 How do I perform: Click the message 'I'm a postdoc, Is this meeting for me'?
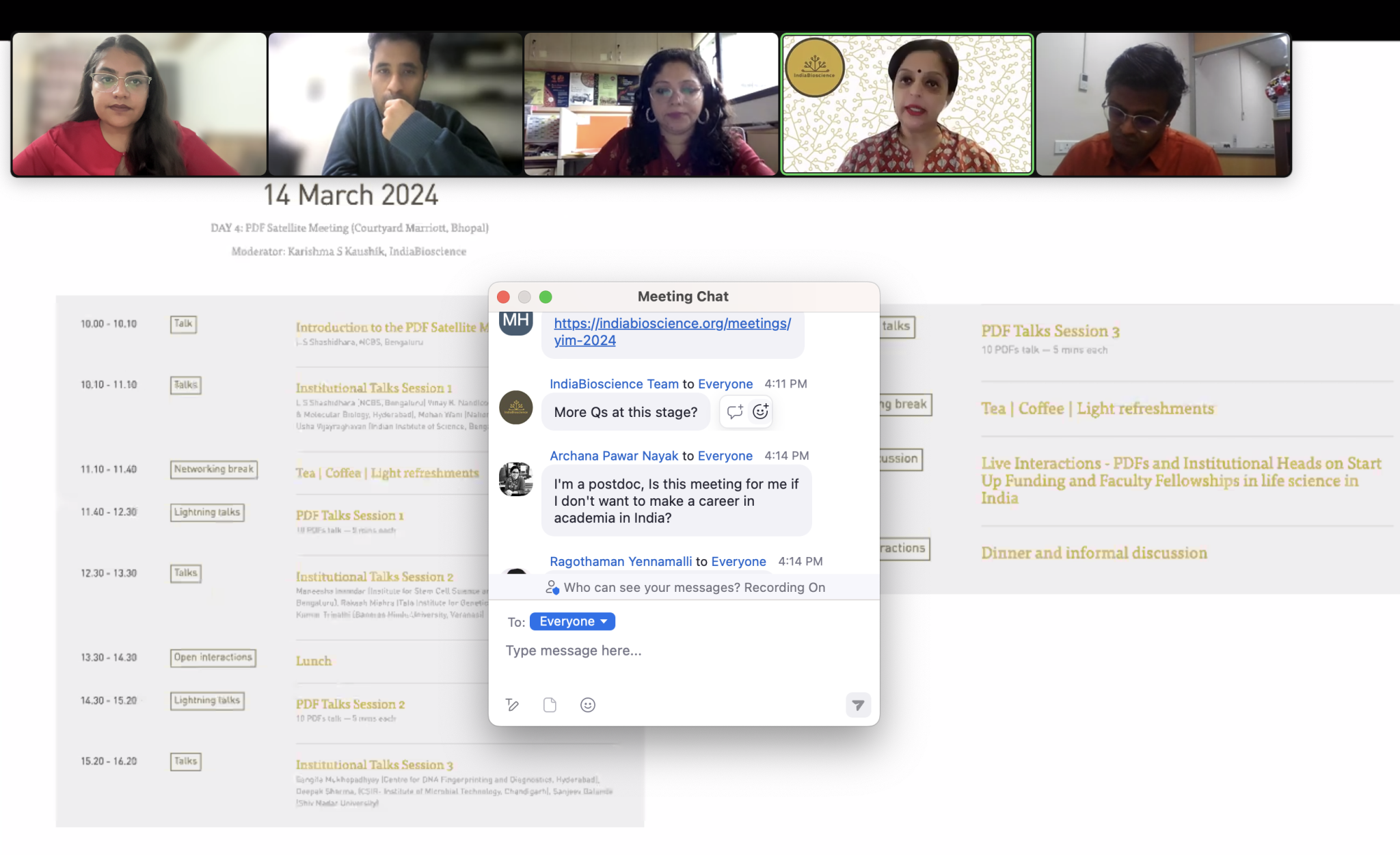(x=676, y=501)
